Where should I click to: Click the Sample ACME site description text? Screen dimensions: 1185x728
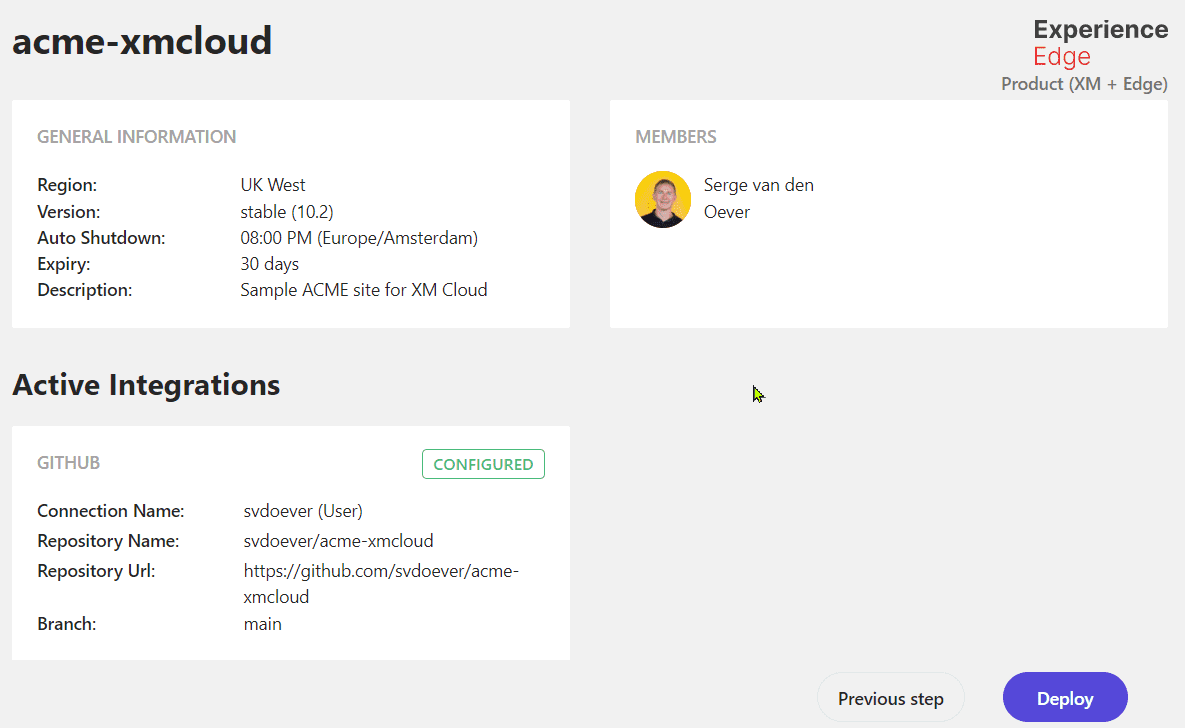tap(364, 290)
